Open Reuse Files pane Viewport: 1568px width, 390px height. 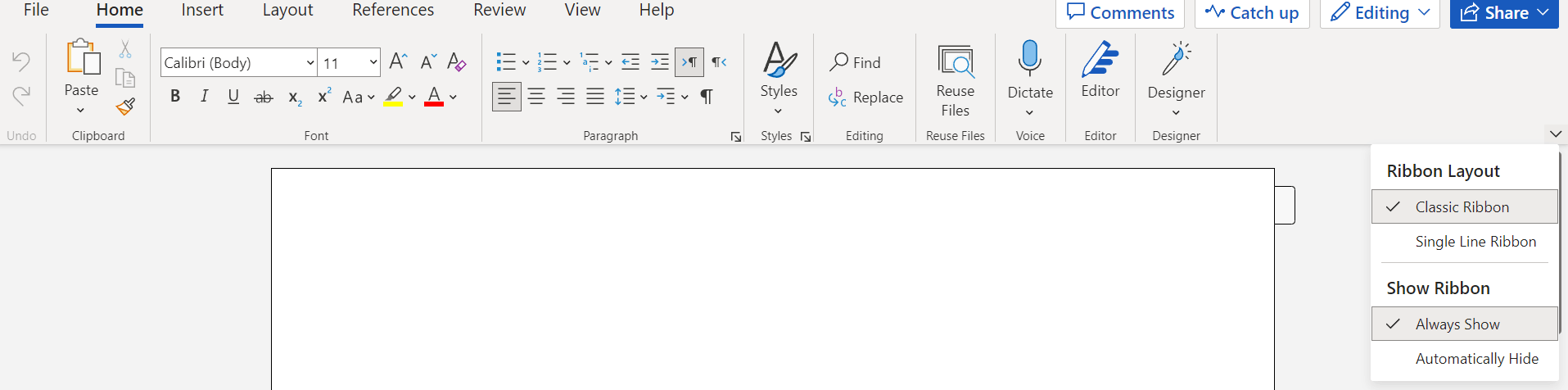tap(956, 80)
